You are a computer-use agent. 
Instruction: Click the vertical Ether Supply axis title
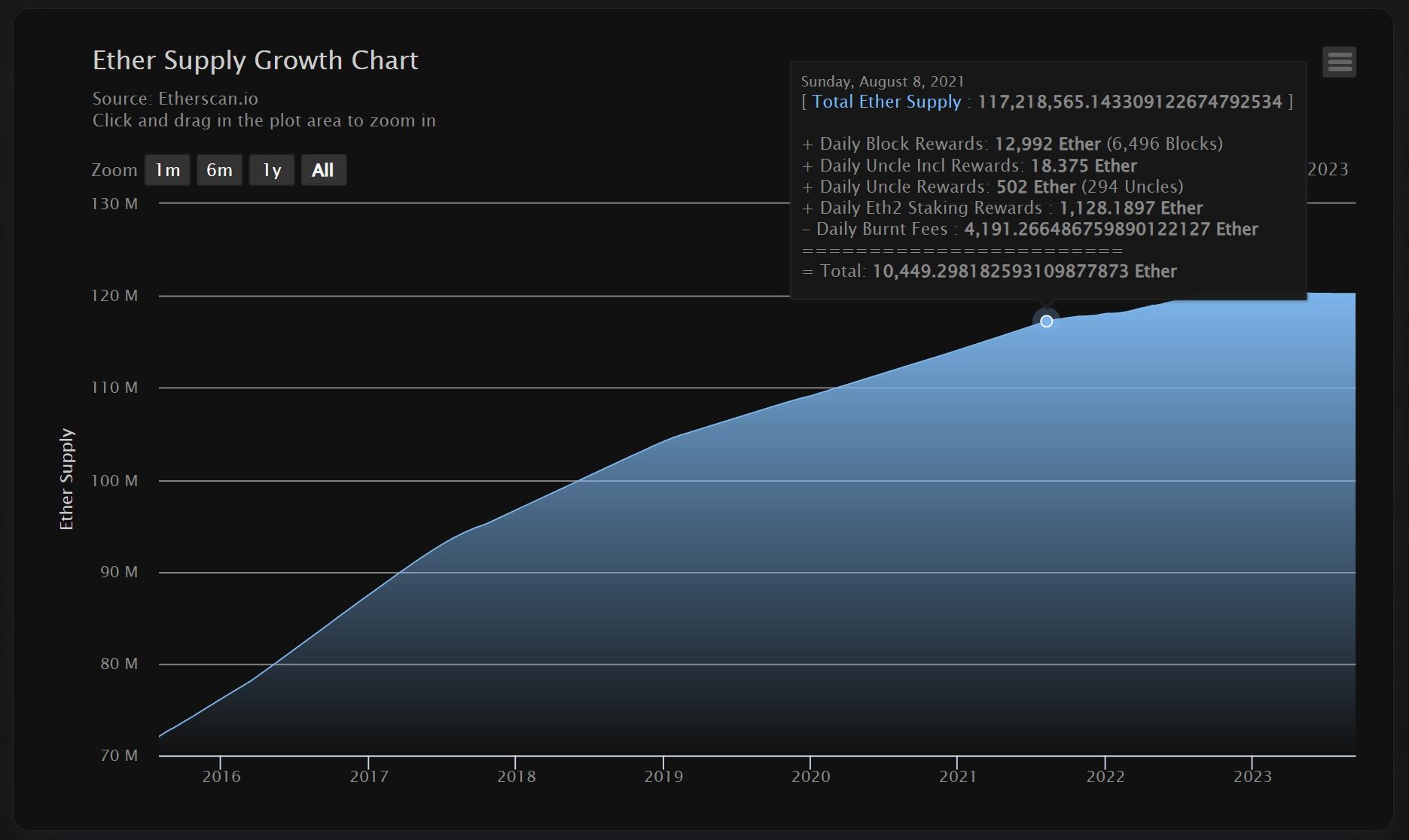click(67, 479)
